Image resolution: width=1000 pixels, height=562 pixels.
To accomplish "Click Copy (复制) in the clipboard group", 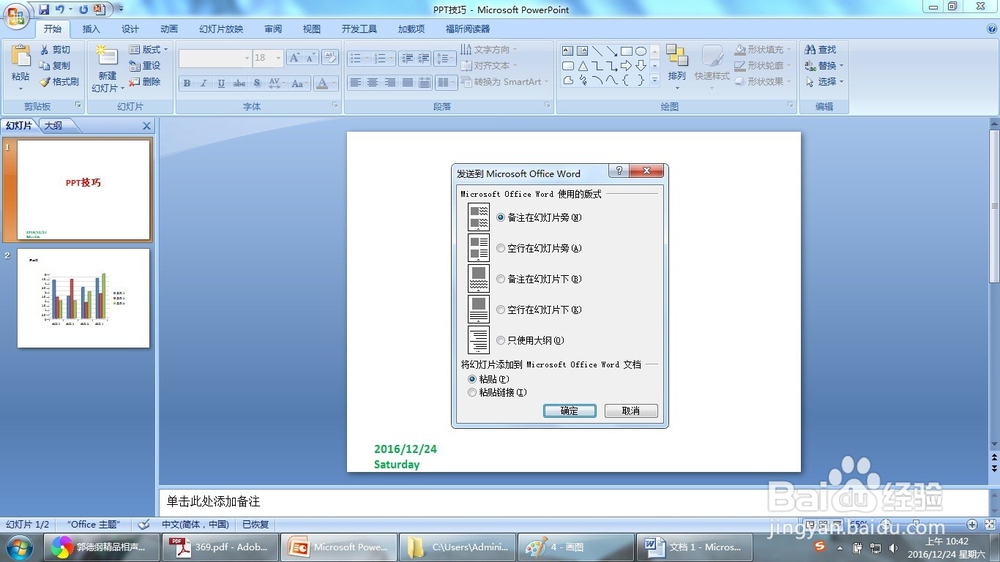I will click(55, 66).
